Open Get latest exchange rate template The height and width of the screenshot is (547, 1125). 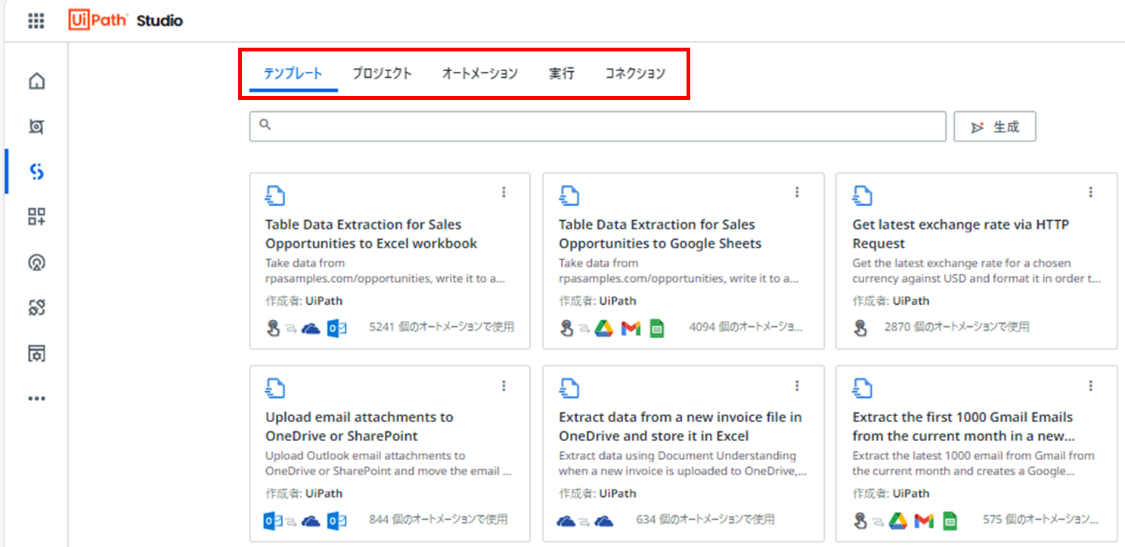coord(976,261)
